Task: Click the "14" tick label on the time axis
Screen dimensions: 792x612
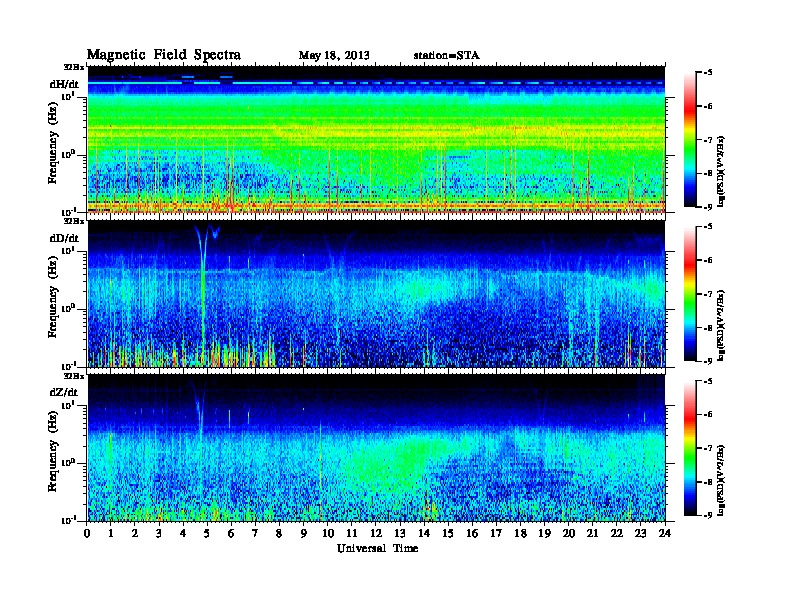Action: 424,533
